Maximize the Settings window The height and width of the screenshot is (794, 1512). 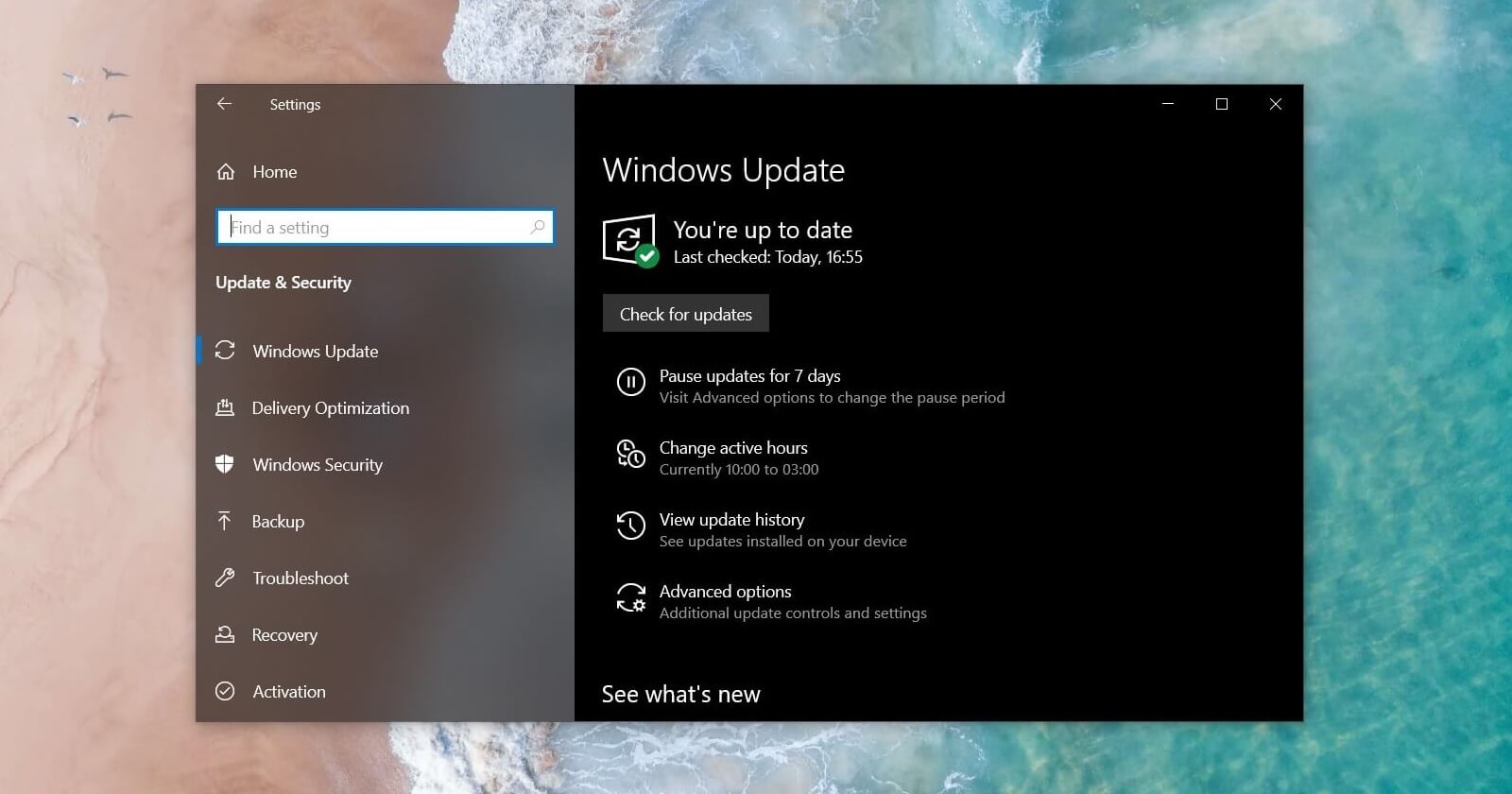pos(1222,104)
